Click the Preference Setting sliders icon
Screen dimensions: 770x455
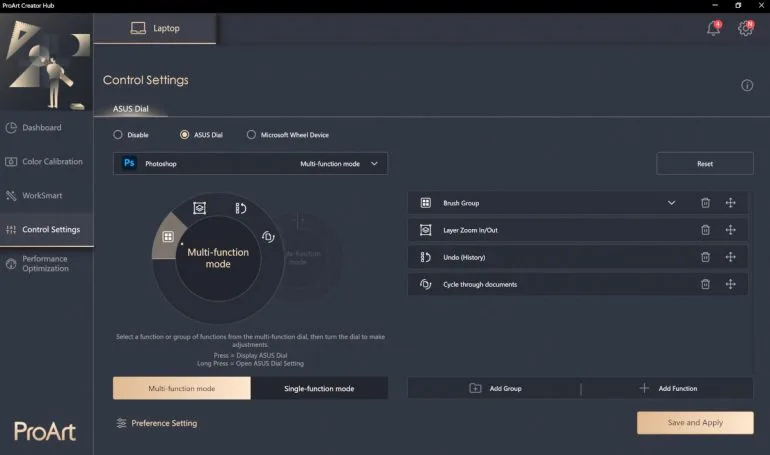(x=121, y=423)
